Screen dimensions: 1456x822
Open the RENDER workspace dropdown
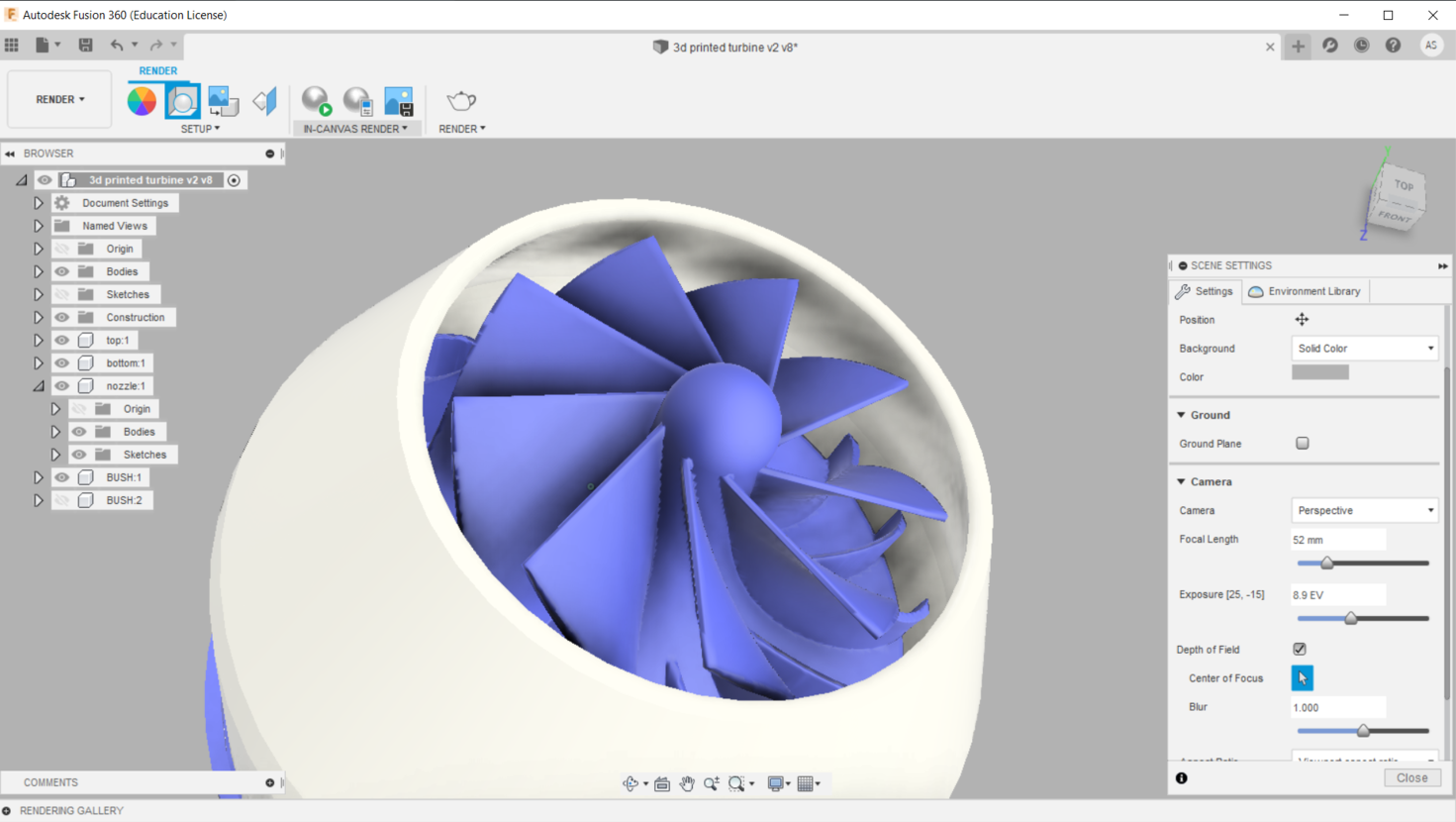coord(59,99)
